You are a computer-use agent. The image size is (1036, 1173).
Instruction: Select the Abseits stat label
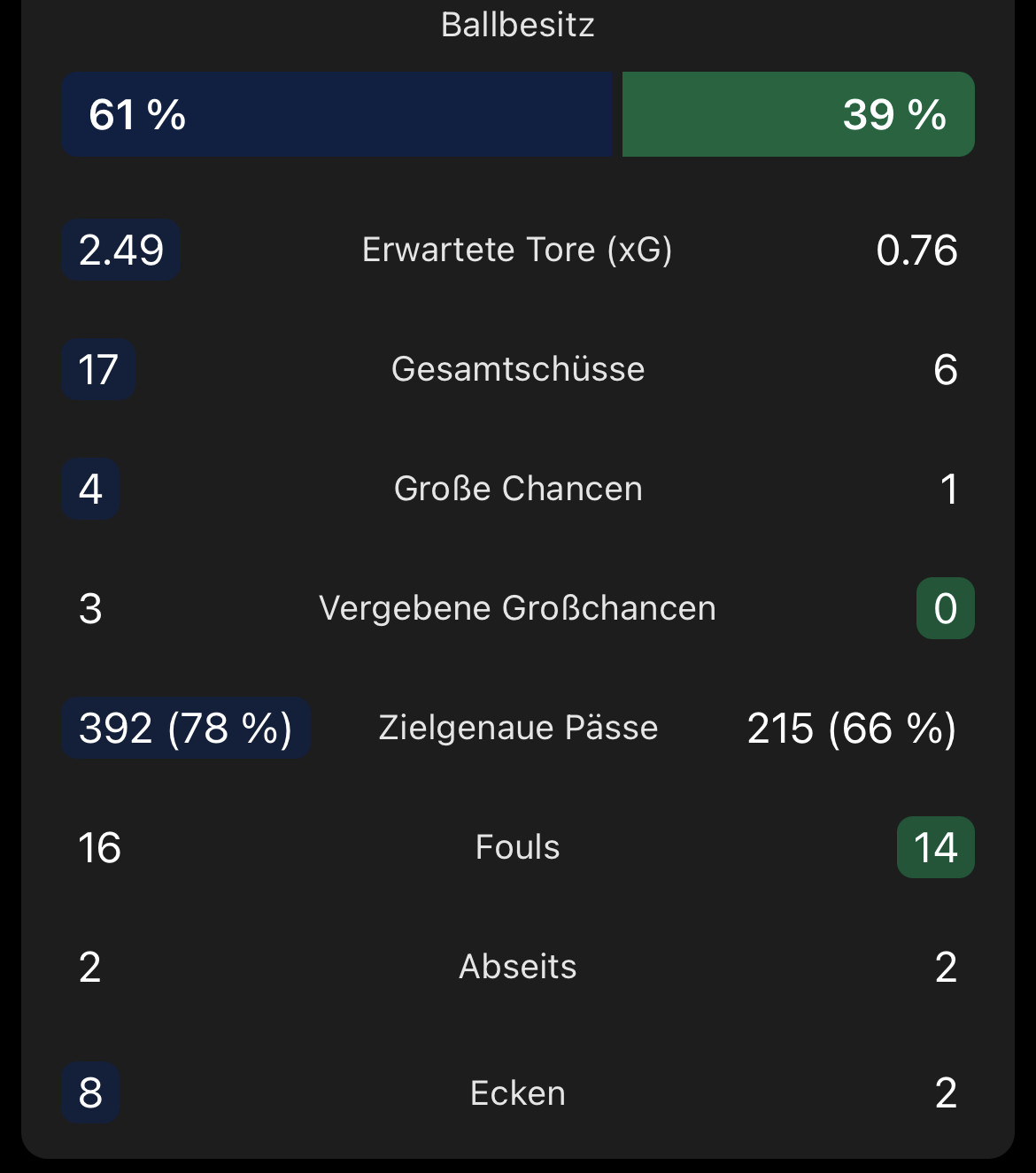click(x=518, y=967)
